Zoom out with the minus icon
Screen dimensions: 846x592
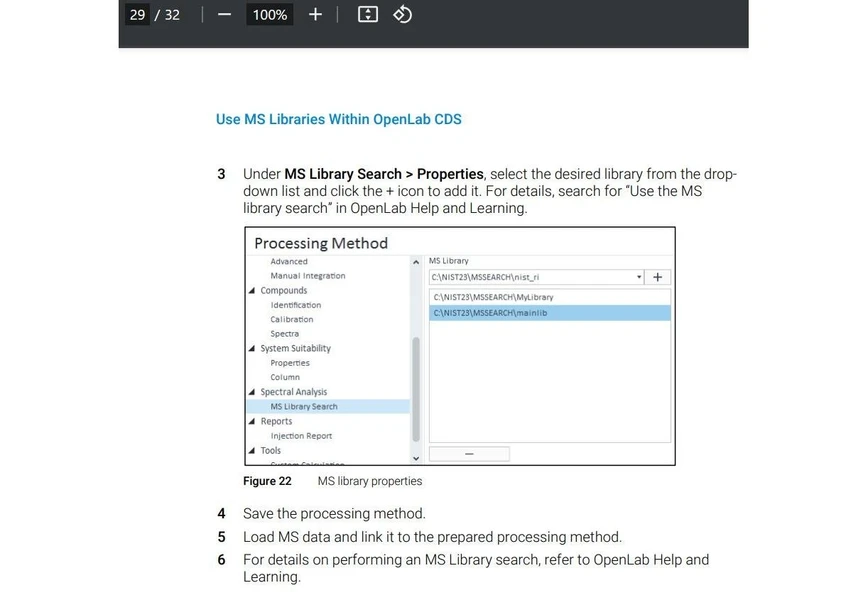[224, 14]
